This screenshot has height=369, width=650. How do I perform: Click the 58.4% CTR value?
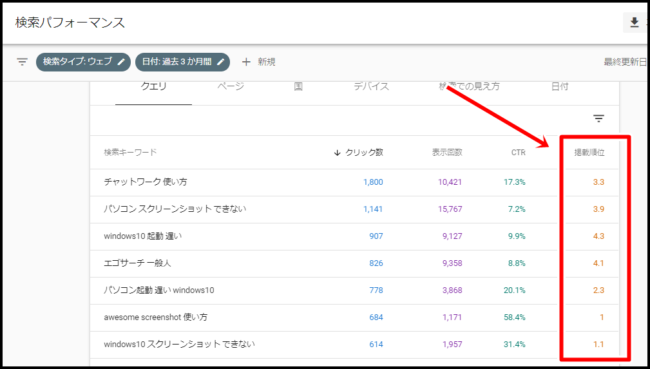514,317
